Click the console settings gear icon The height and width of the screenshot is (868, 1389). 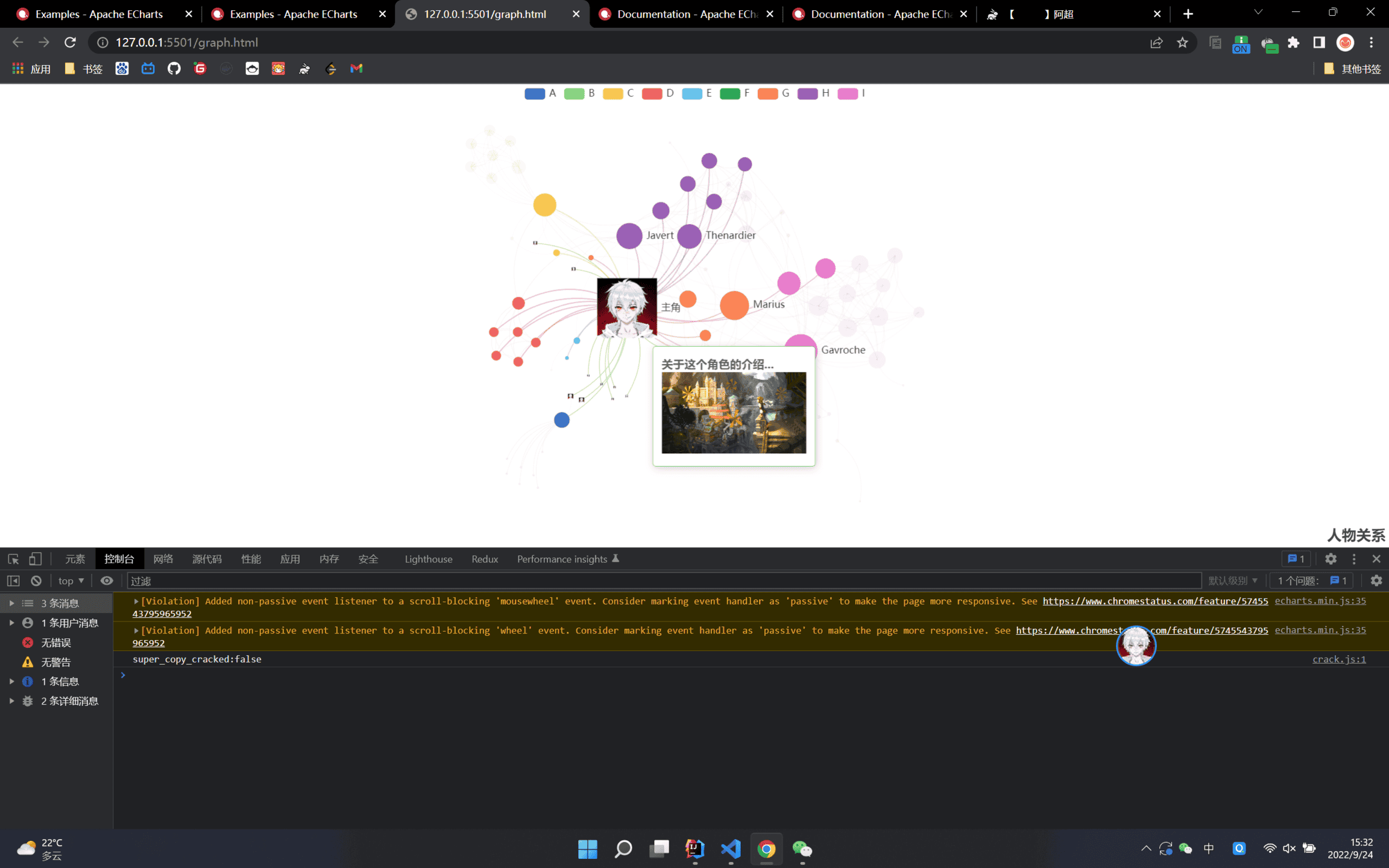[1376, 580]
